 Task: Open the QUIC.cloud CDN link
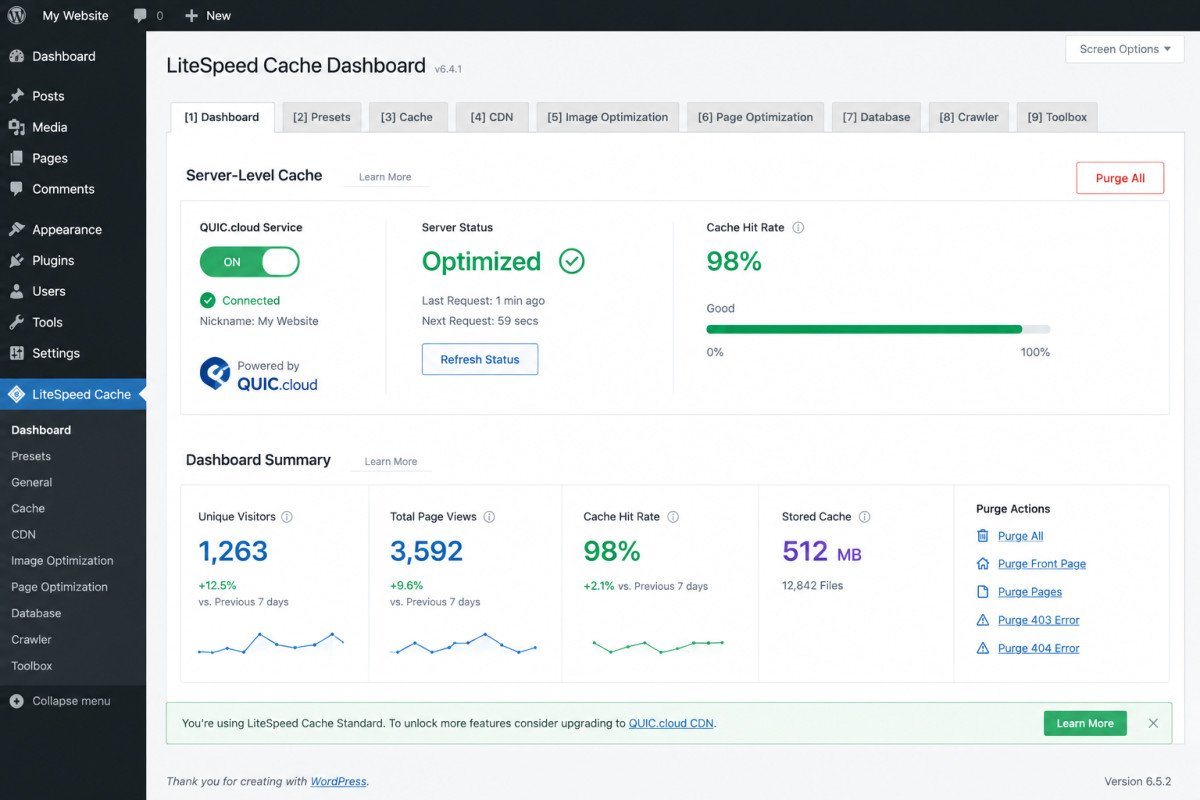(x=671, y=723)
